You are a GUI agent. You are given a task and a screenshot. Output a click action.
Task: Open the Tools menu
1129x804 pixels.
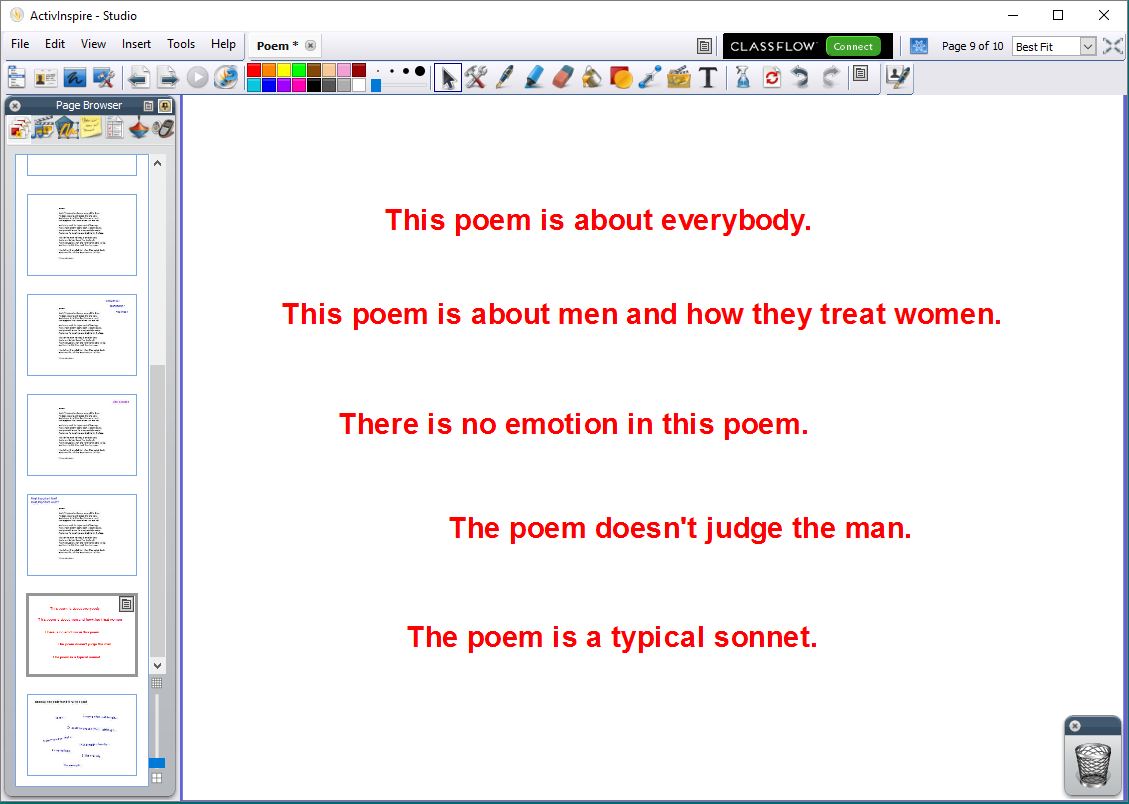coord(181,44)
